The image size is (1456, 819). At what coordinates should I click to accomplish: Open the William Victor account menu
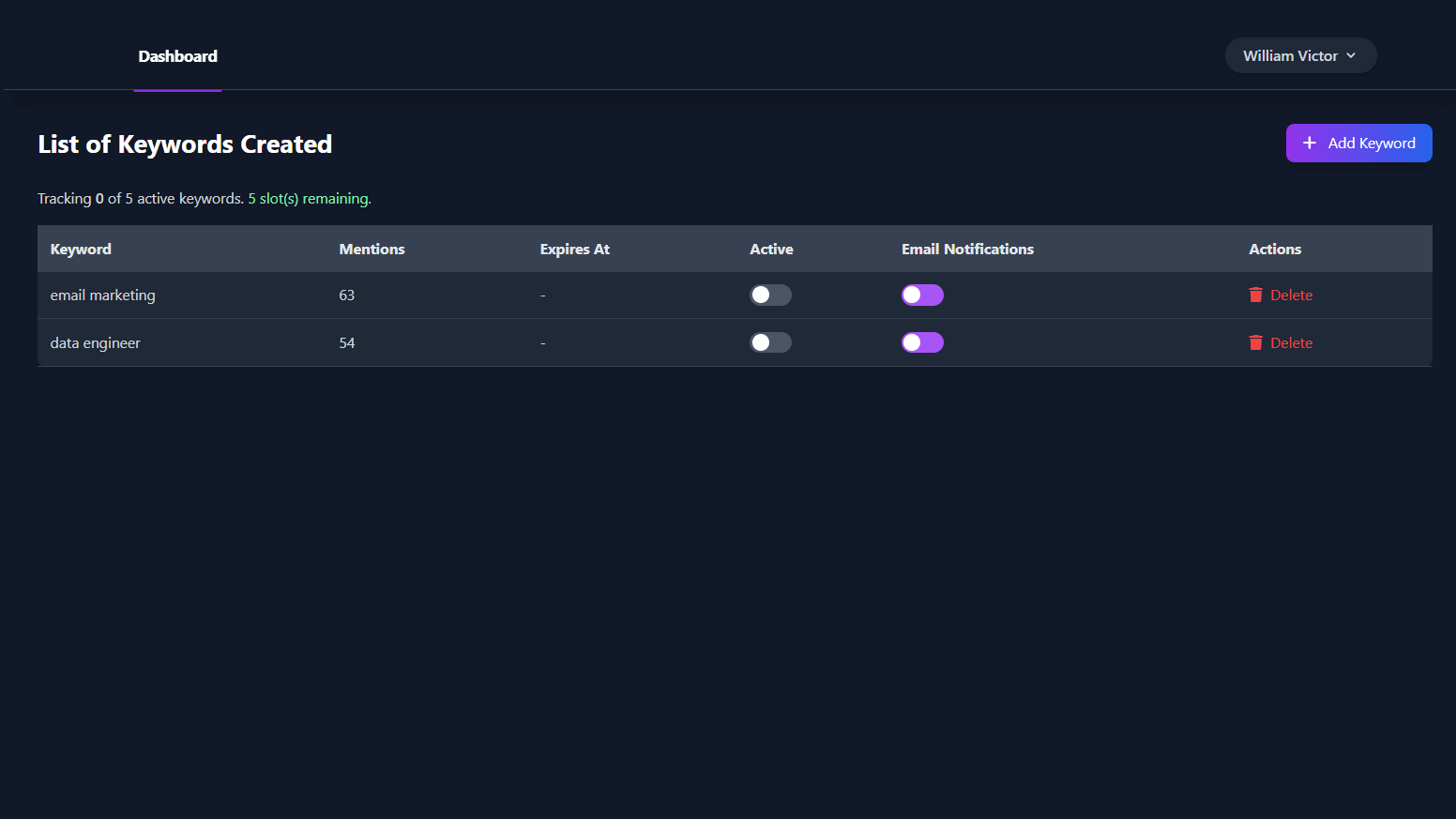tap(1290, 55)
